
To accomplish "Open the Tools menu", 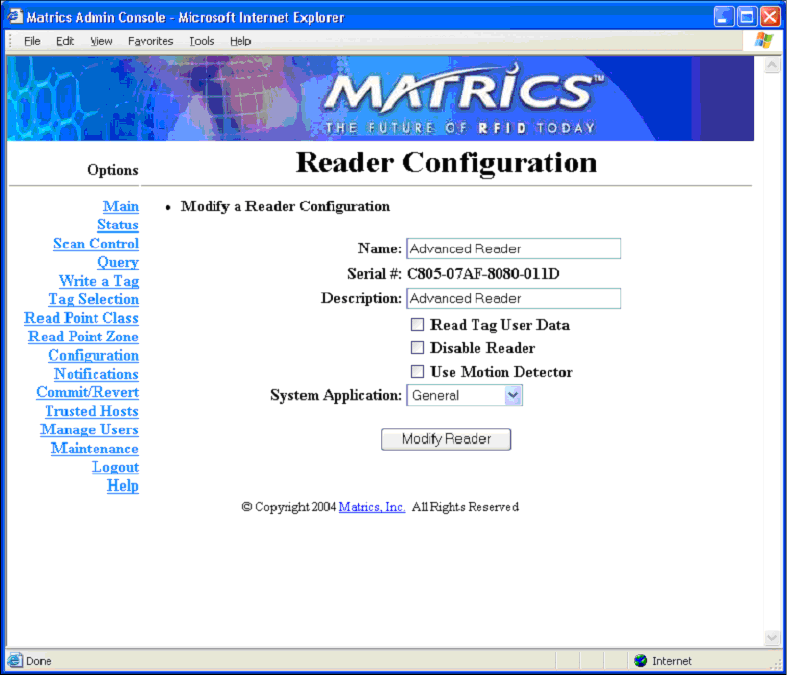I will [x=202, y=41].
